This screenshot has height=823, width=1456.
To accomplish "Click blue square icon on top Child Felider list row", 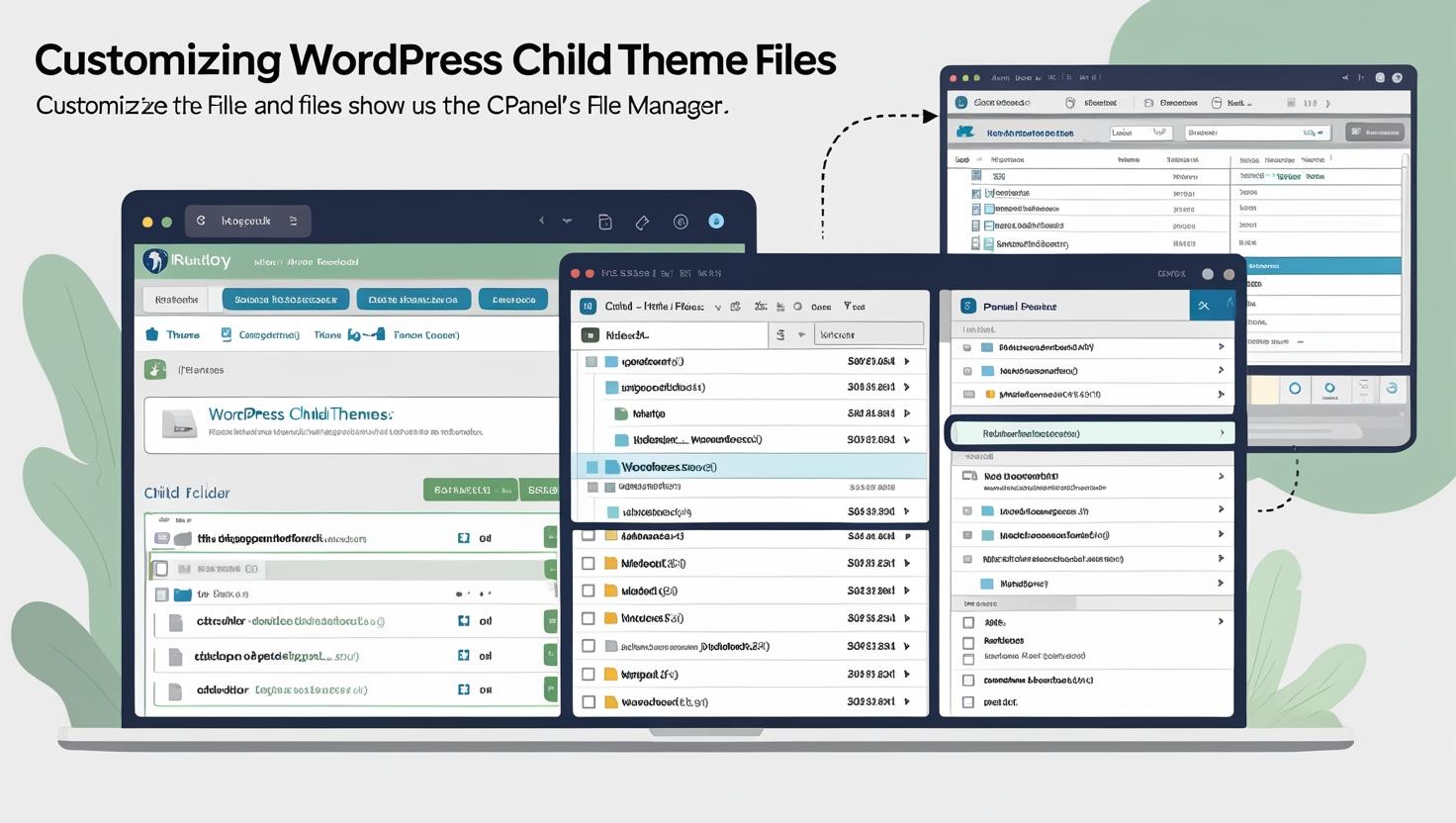I will coord(464,538).
